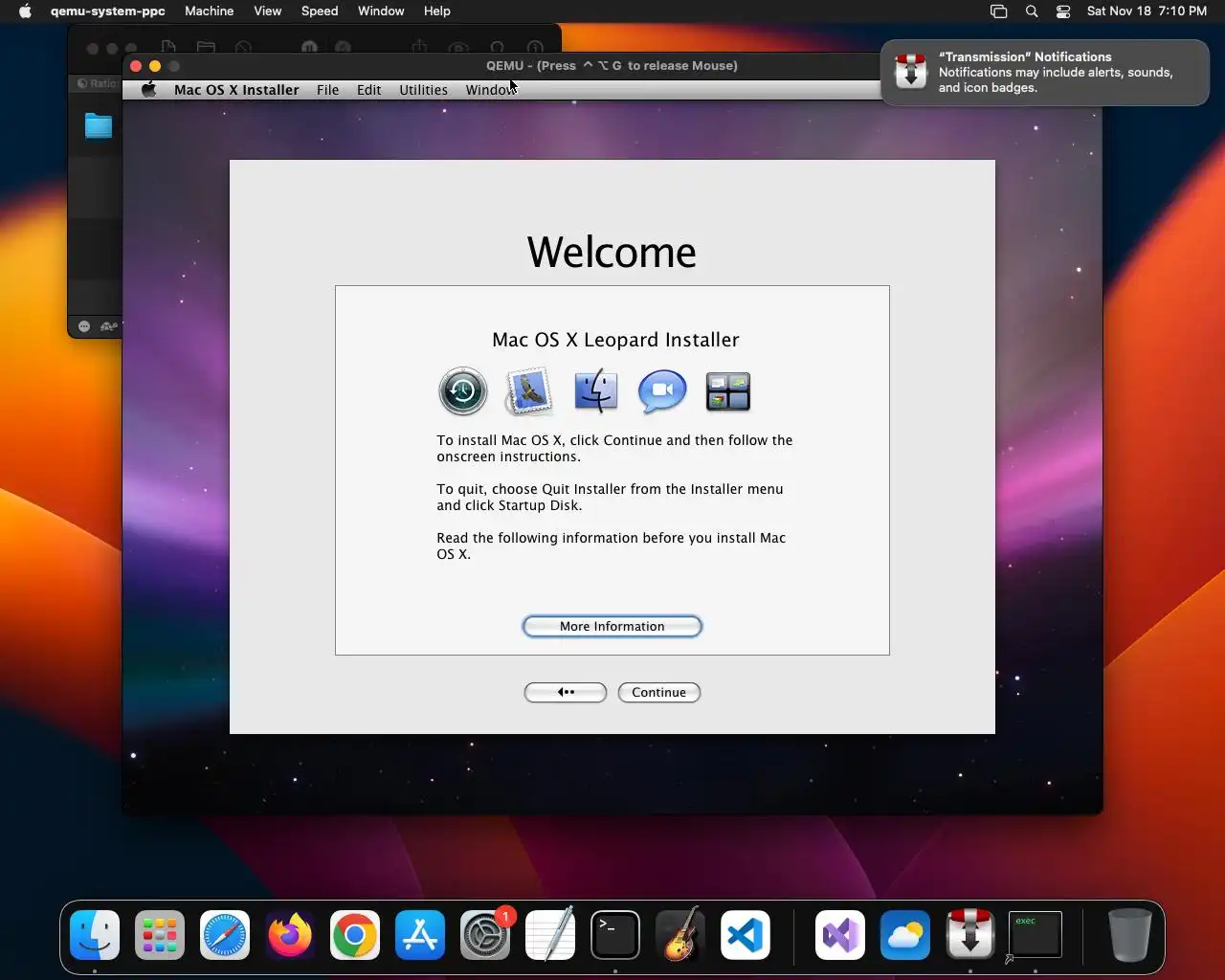This screenshot has width=1225, height=980.
Task: Click the blue folder in the background window
Action: coord(99,125)
